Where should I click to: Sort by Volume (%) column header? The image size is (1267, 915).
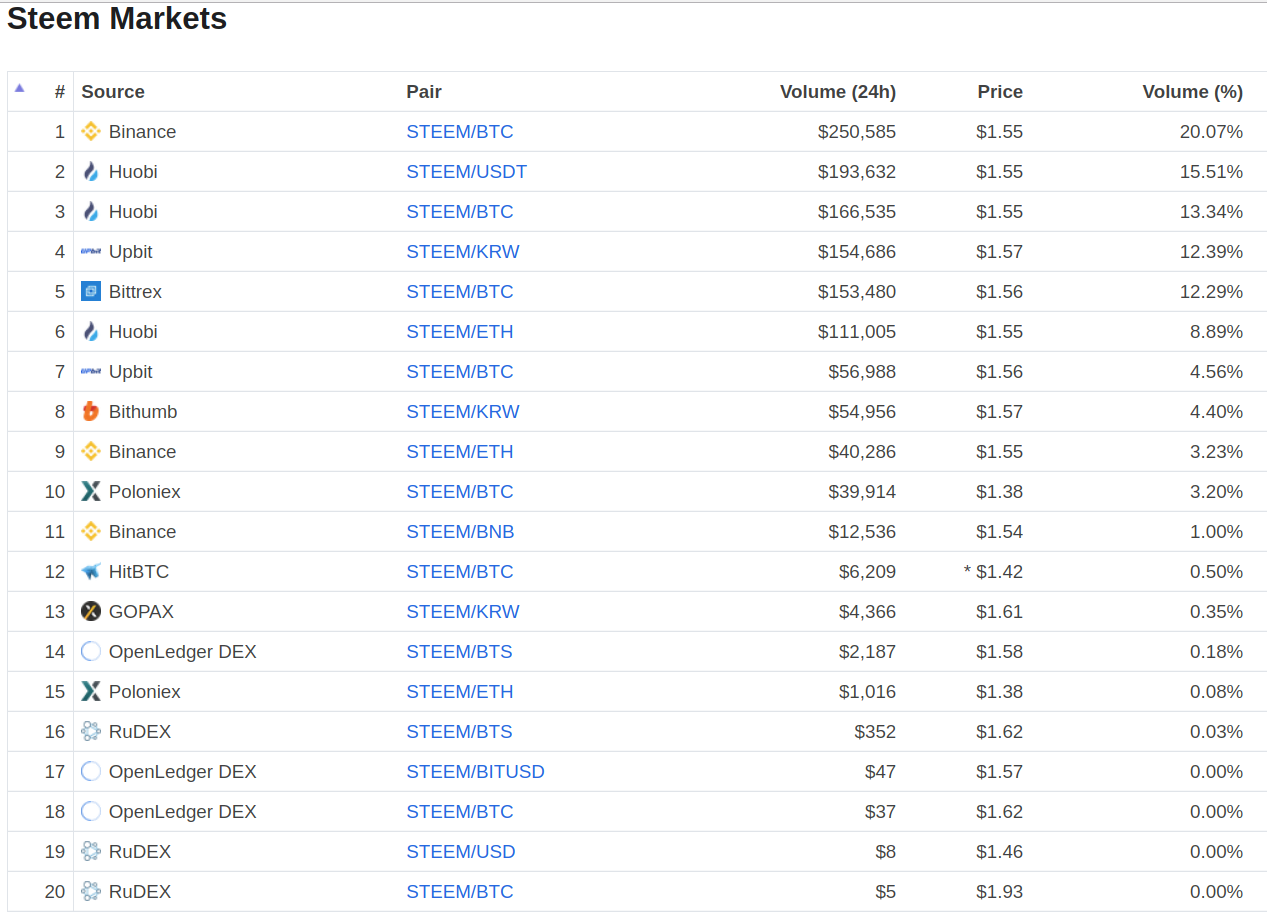coord(1193,91)
